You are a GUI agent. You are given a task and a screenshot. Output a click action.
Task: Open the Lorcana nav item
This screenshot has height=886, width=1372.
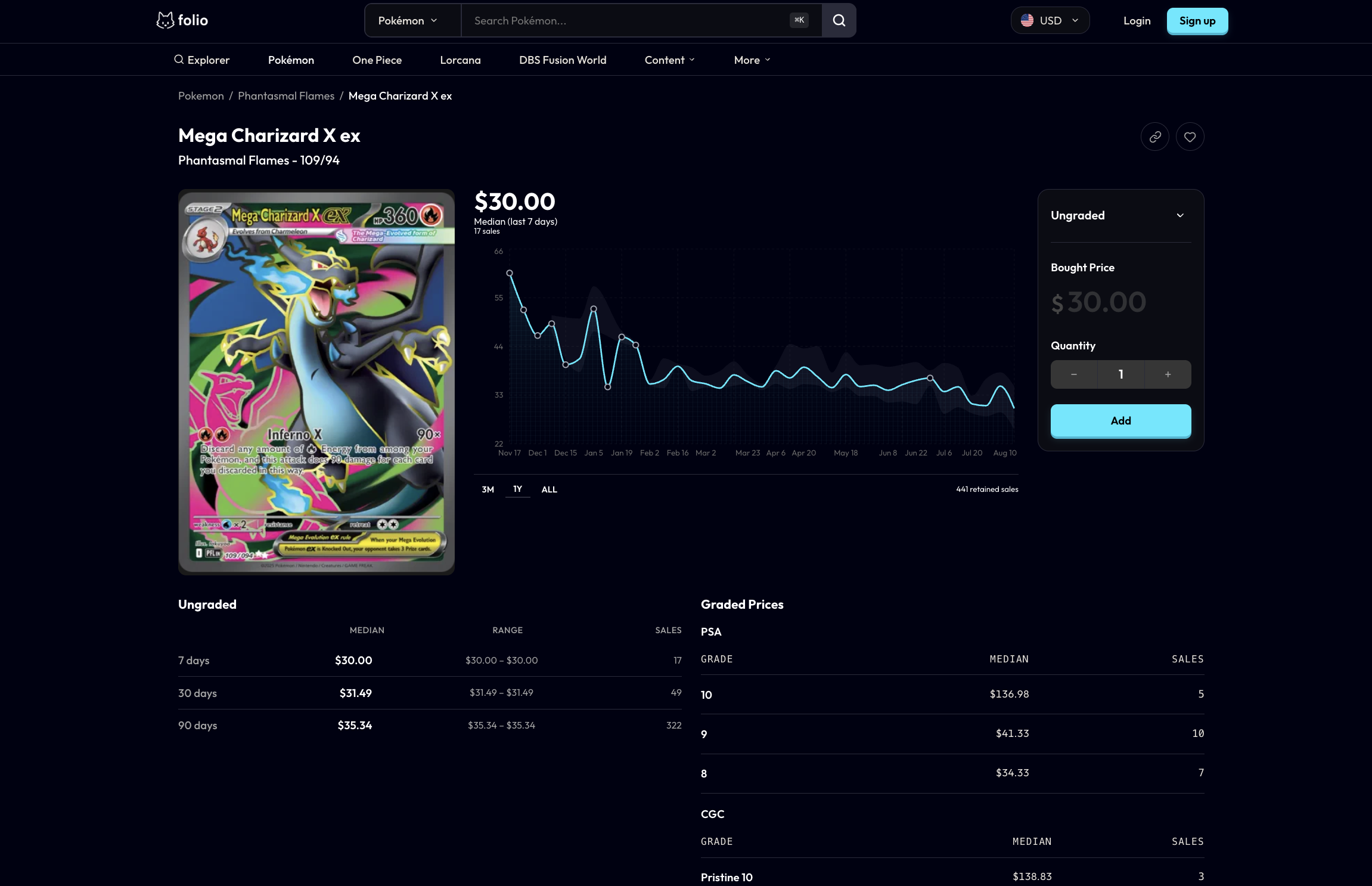pyautogui.click(x=460, y=60)
